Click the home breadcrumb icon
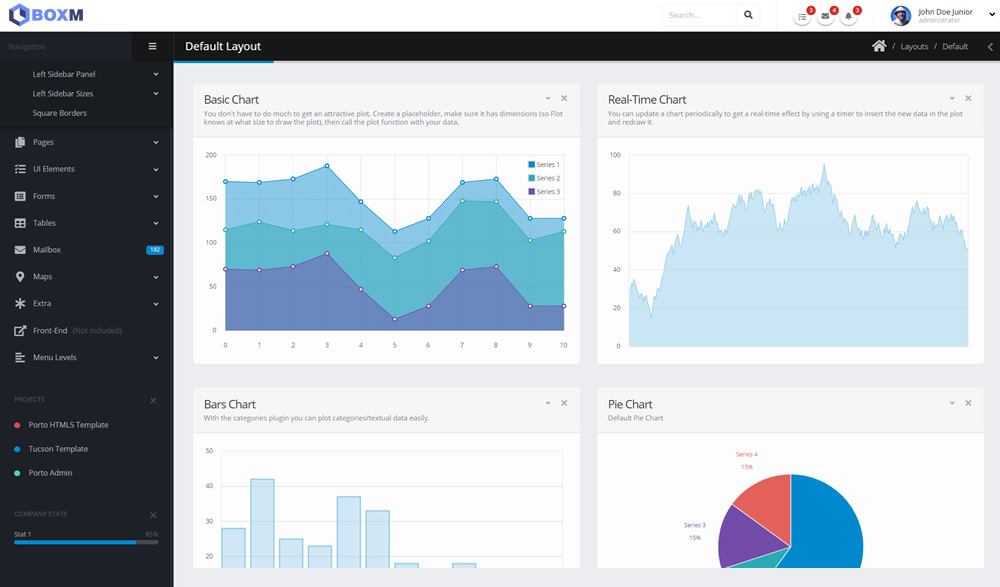 (x=879, y=46)
